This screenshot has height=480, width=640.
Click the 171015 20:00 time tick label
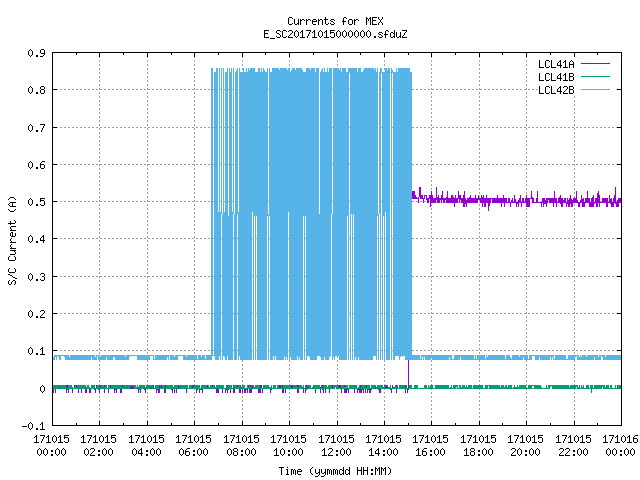click(526, 446)
